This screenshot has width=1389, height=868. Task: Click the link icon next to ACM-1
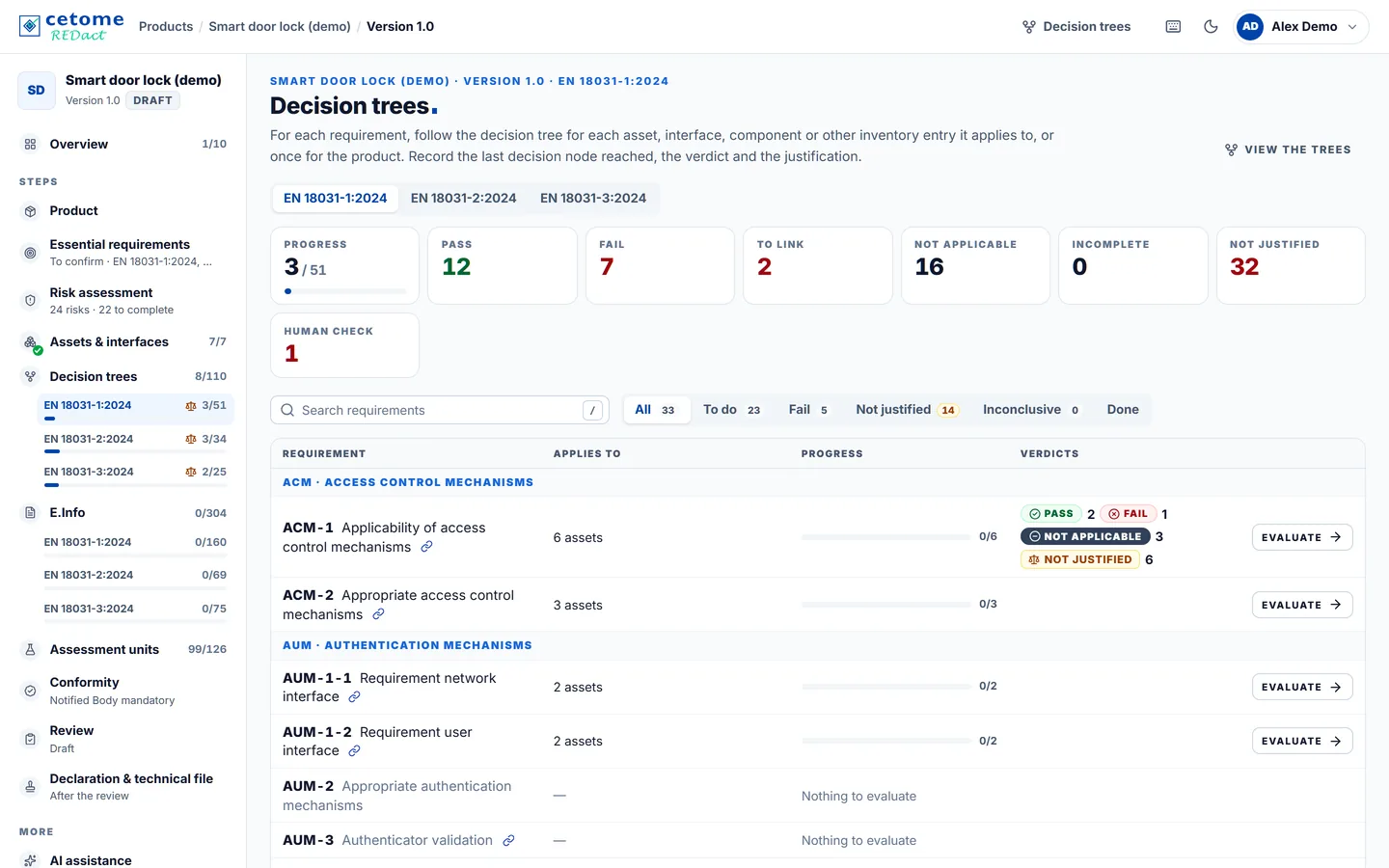[426, 547]
